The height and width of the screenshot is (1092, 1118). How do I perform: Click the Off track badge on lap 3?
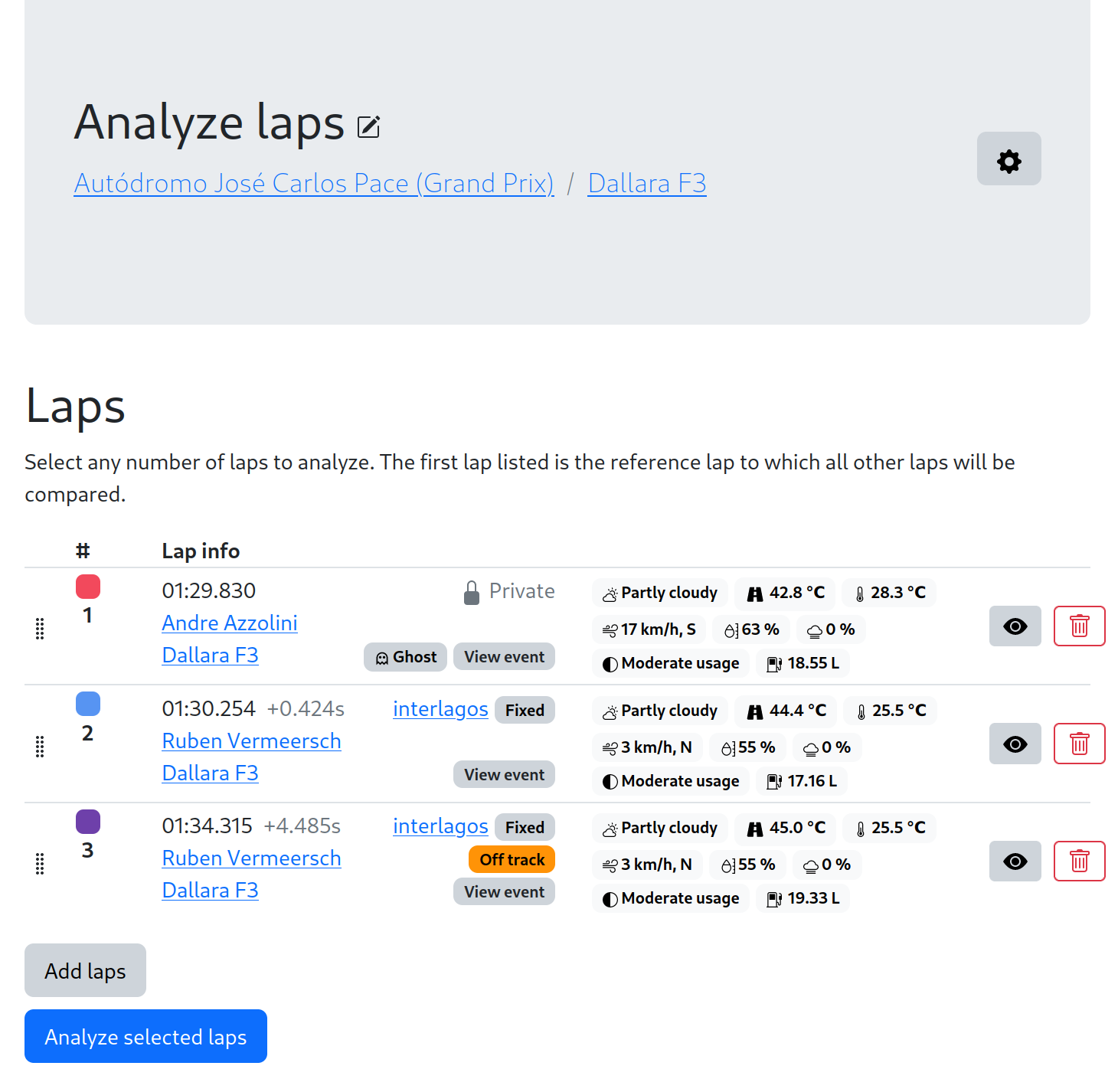pos(511,859)
